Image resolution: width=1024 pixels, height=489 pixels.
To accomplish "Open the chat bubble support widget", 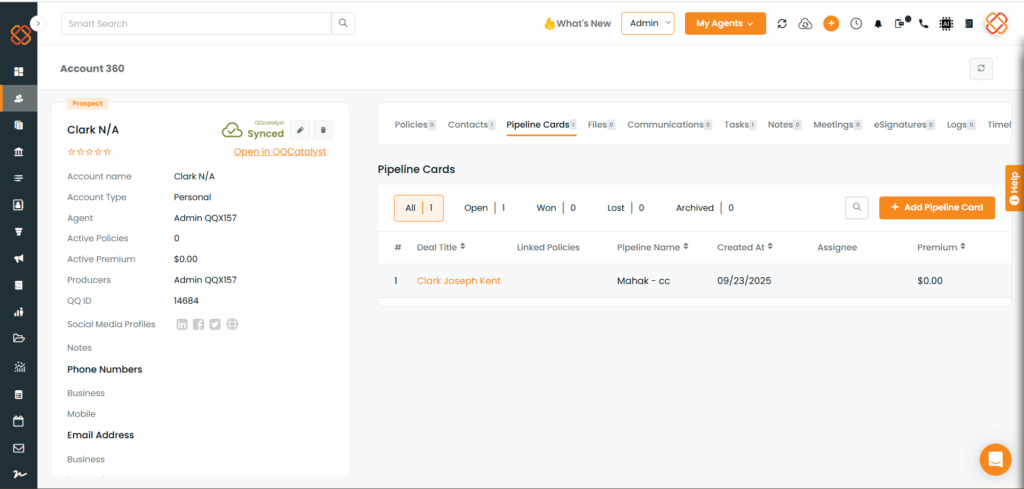I will point(995,459).
